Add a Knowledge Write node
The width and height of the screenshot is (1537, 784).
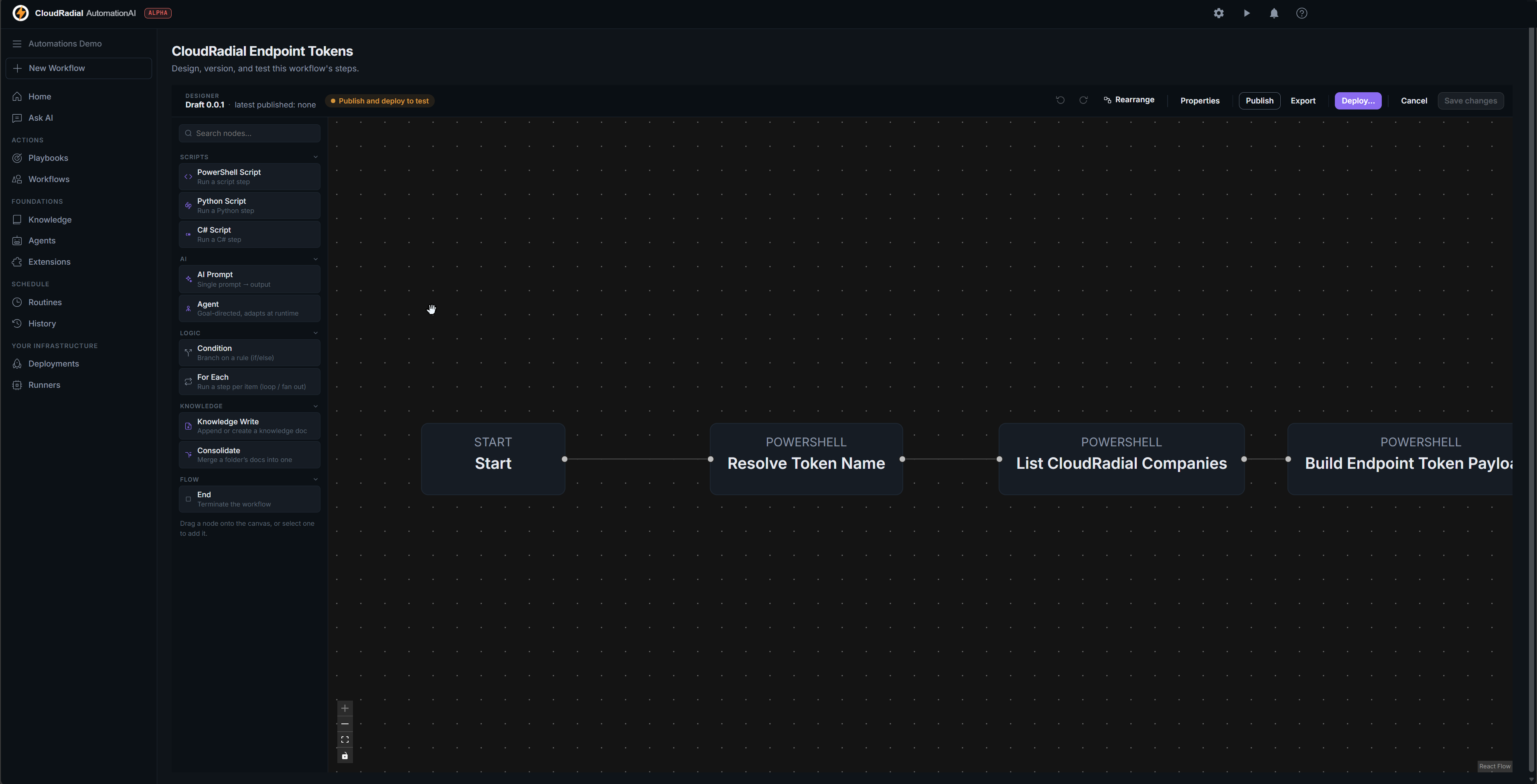pyautogui.click(x=249, y=426)
